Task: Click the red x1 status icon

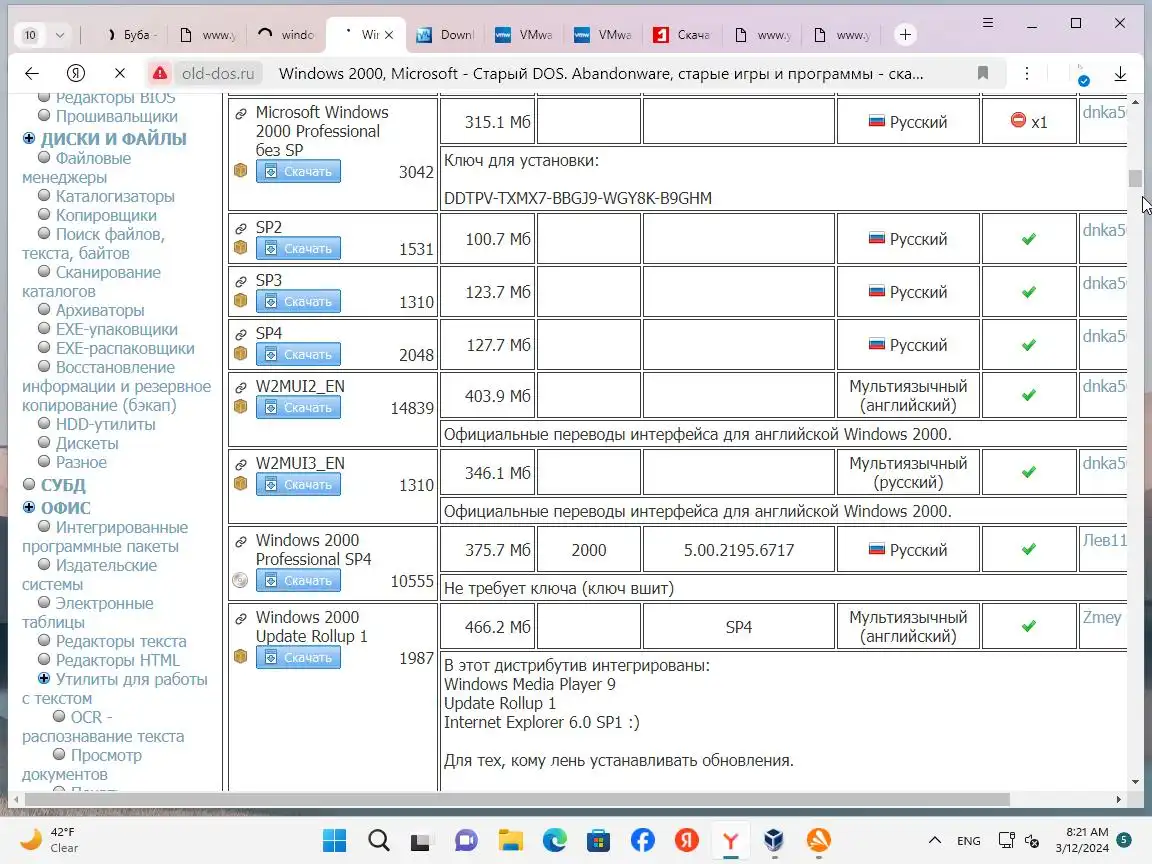Action: coord(1018,120)
